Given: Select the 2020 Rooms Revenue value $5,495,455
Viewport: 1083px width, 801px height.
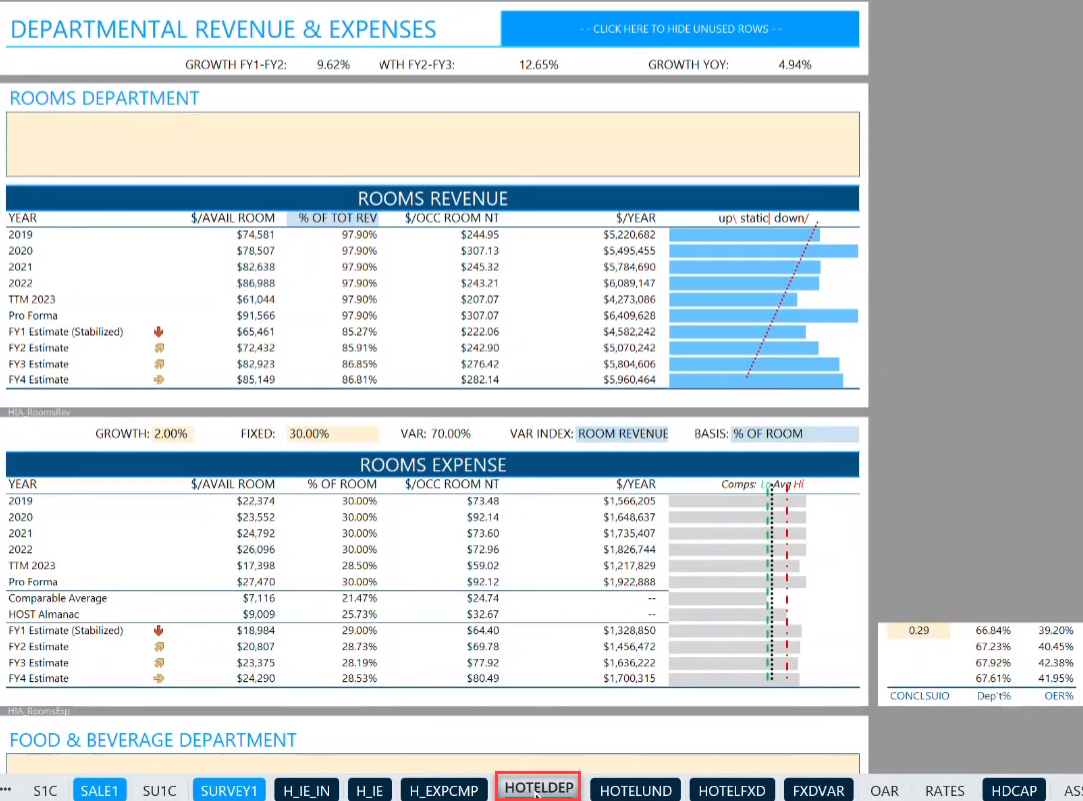Looking at the screenshot, I should 629,251.
